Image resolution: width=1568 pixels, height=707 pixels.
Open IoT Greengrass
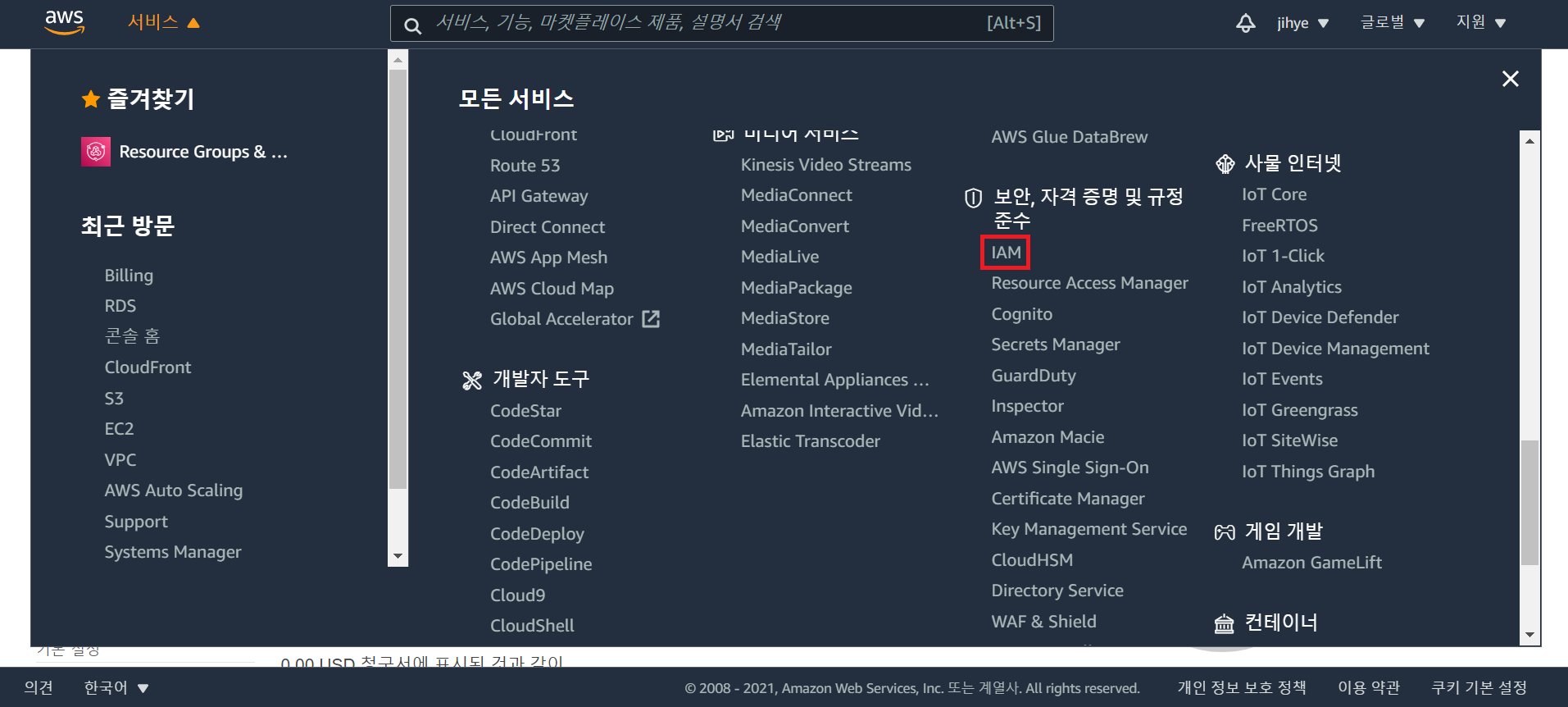pyautogui.click(x=1299, y=410)
